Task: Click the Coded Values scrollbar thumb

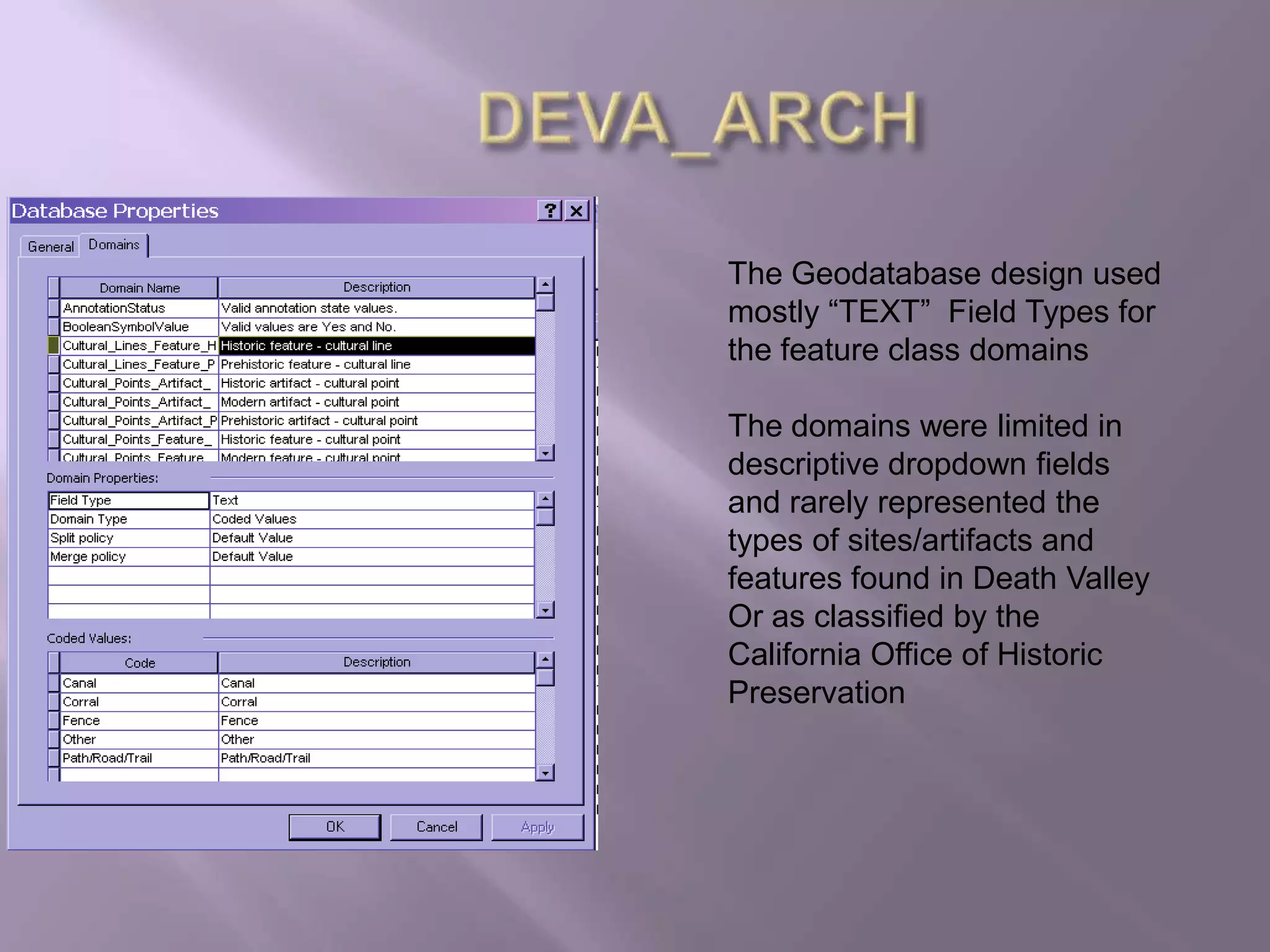Action: tap(545, 677)
